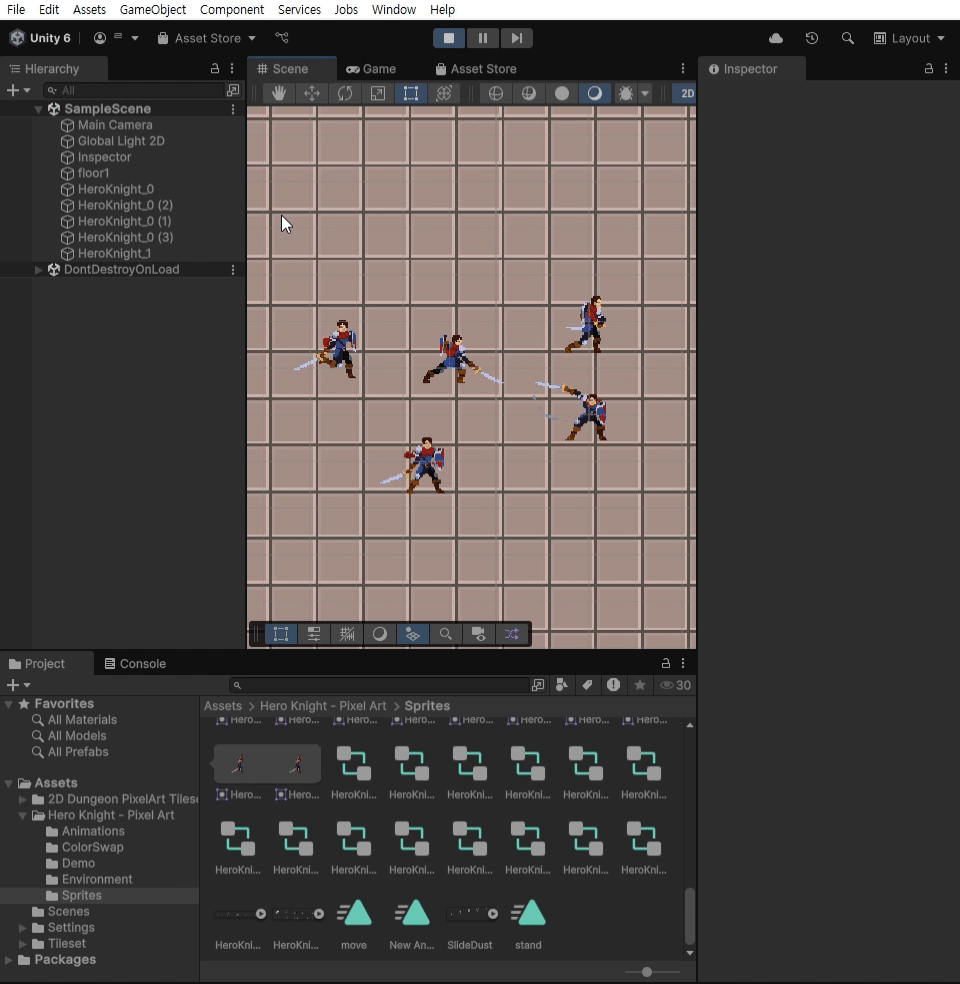Select the Move tool
The image size is (960, 984).
coord(312,94)
